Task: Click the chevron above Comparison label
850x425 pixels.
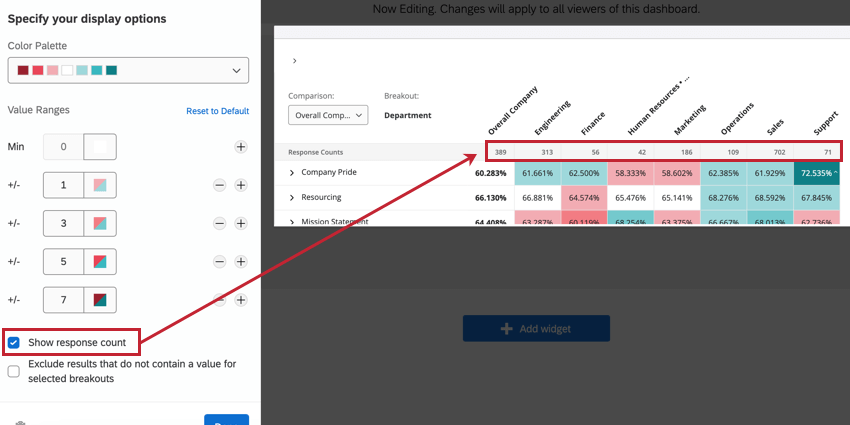Action: coord(294,61)
